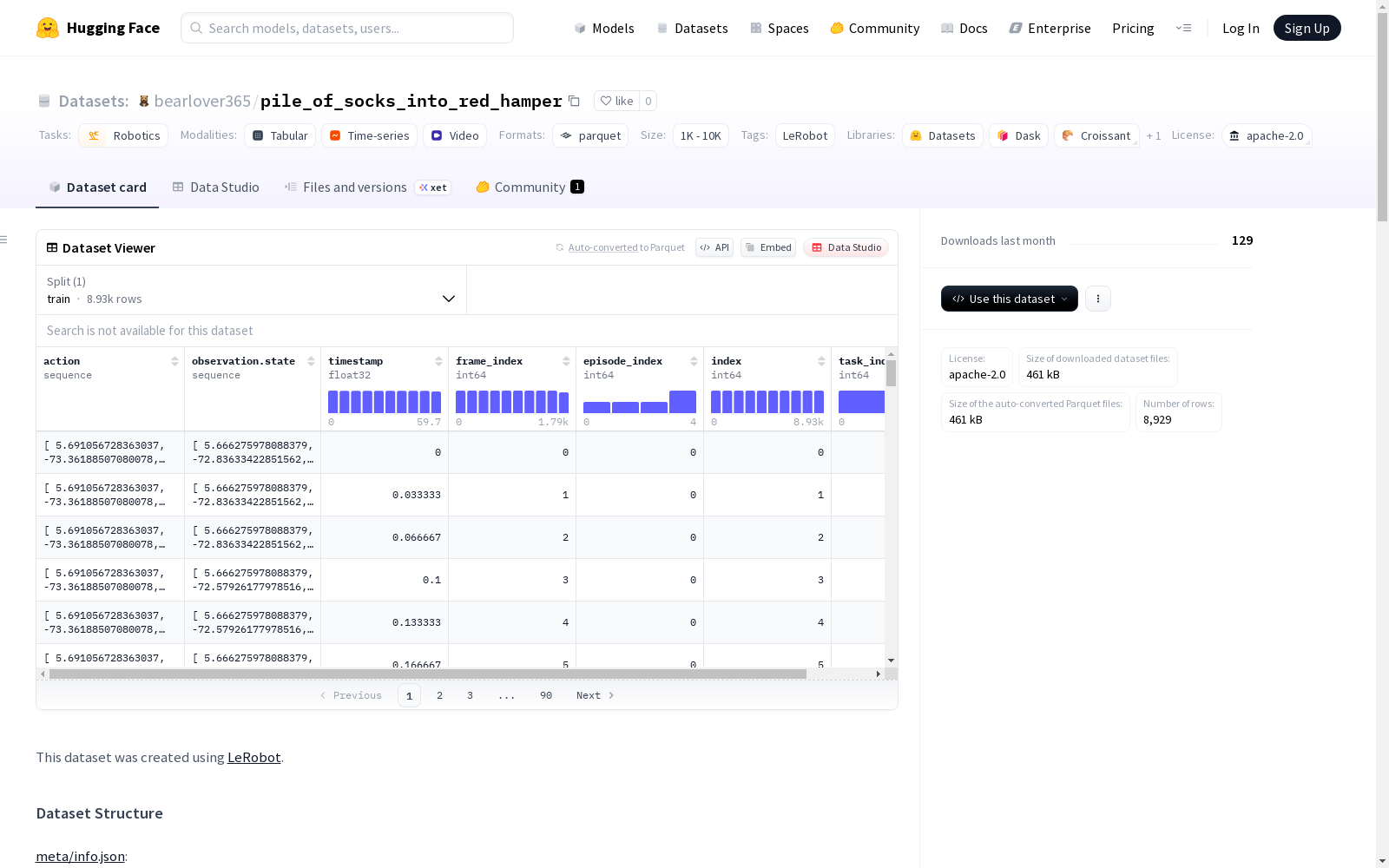The height and width of the screenshot is (868, 1389).
Task: Click the timestamp cell 0.033333
Action: 385,495
